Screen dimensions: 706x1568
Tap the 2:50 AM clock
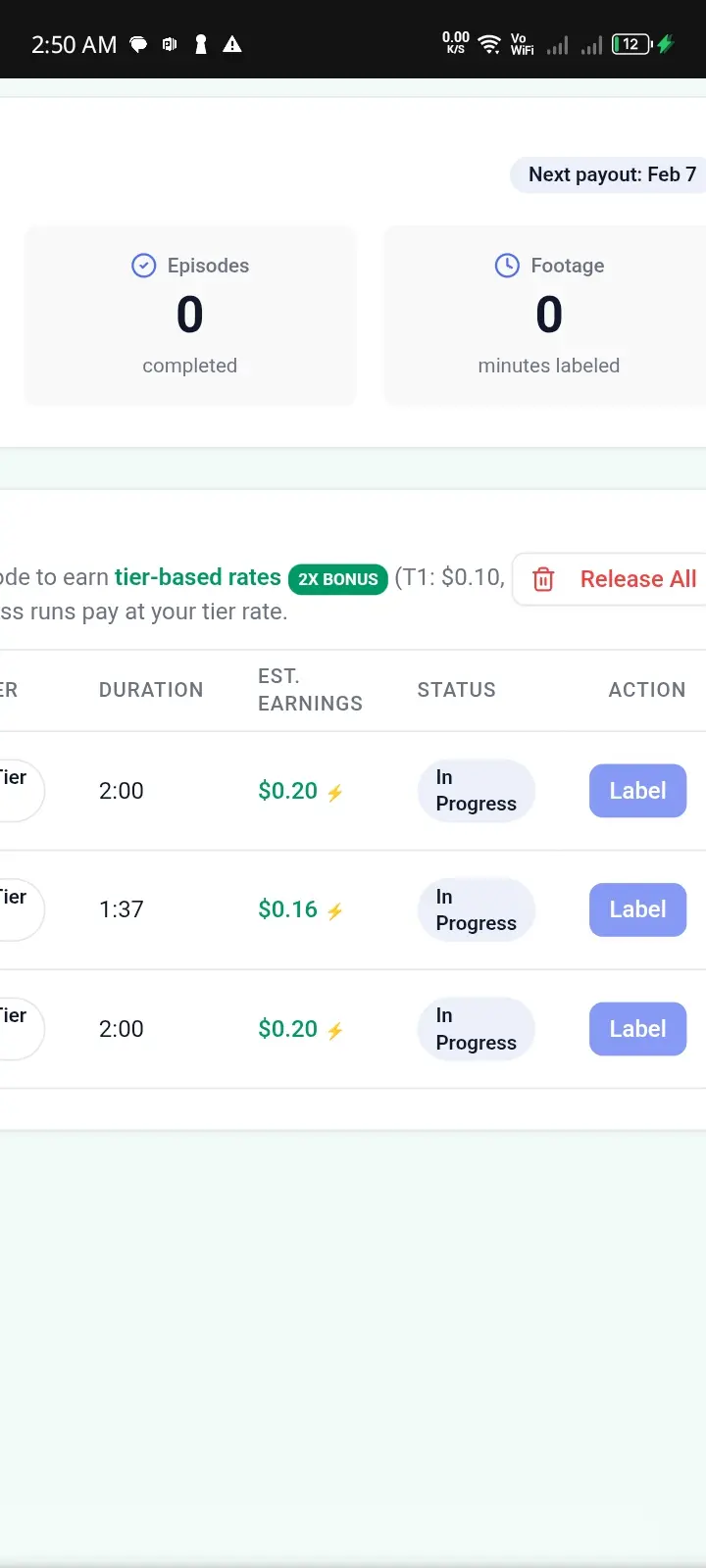coord(74,45)
